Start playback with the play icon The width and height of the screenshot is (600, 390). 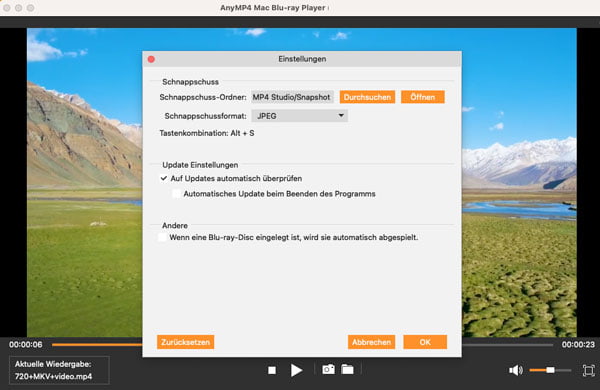(x=296, y=370)
